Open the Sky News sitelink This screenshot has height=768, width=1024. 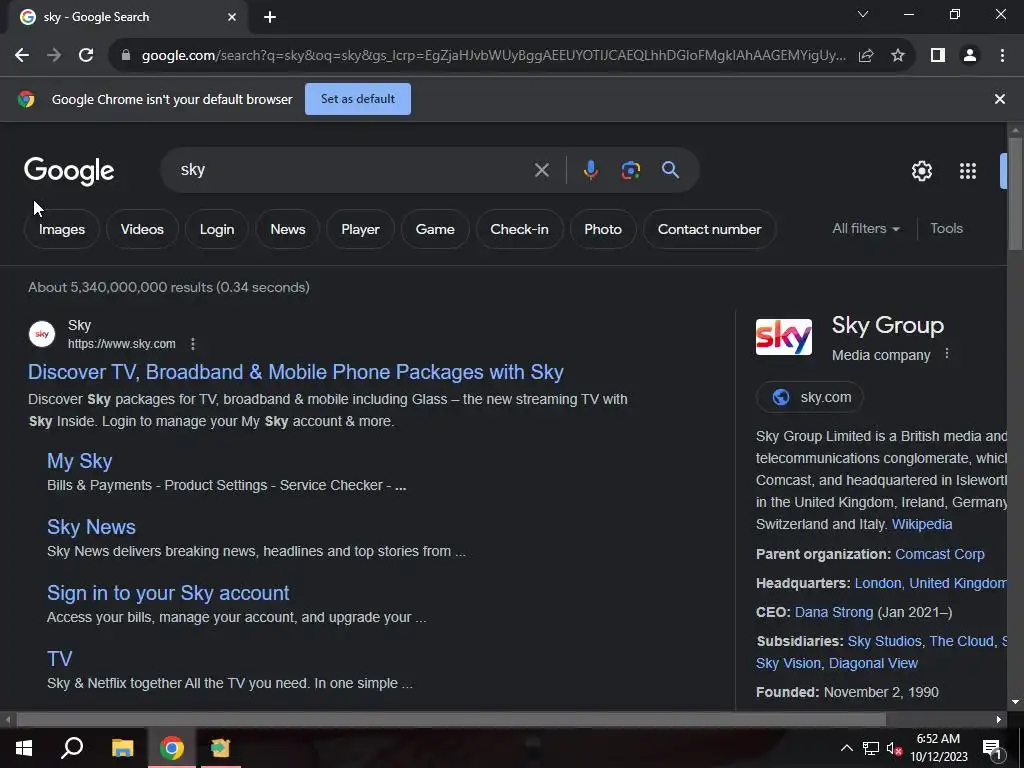[x=91, y=527]
